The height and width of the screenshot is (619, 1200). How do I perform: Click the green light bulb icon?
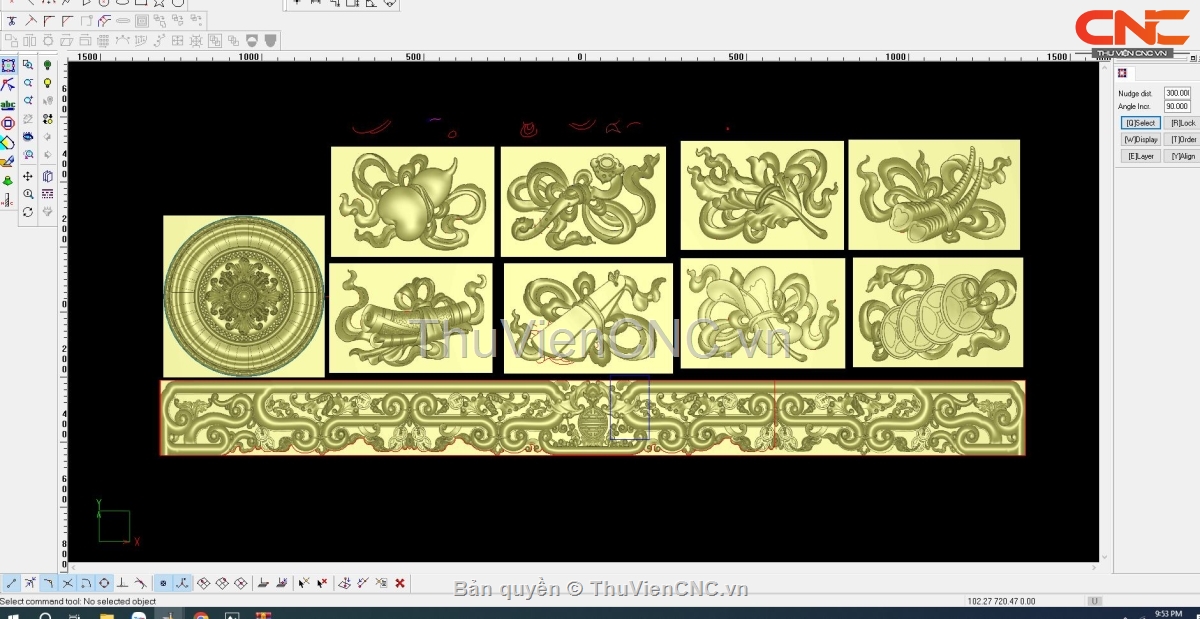[x=47, y=65]
